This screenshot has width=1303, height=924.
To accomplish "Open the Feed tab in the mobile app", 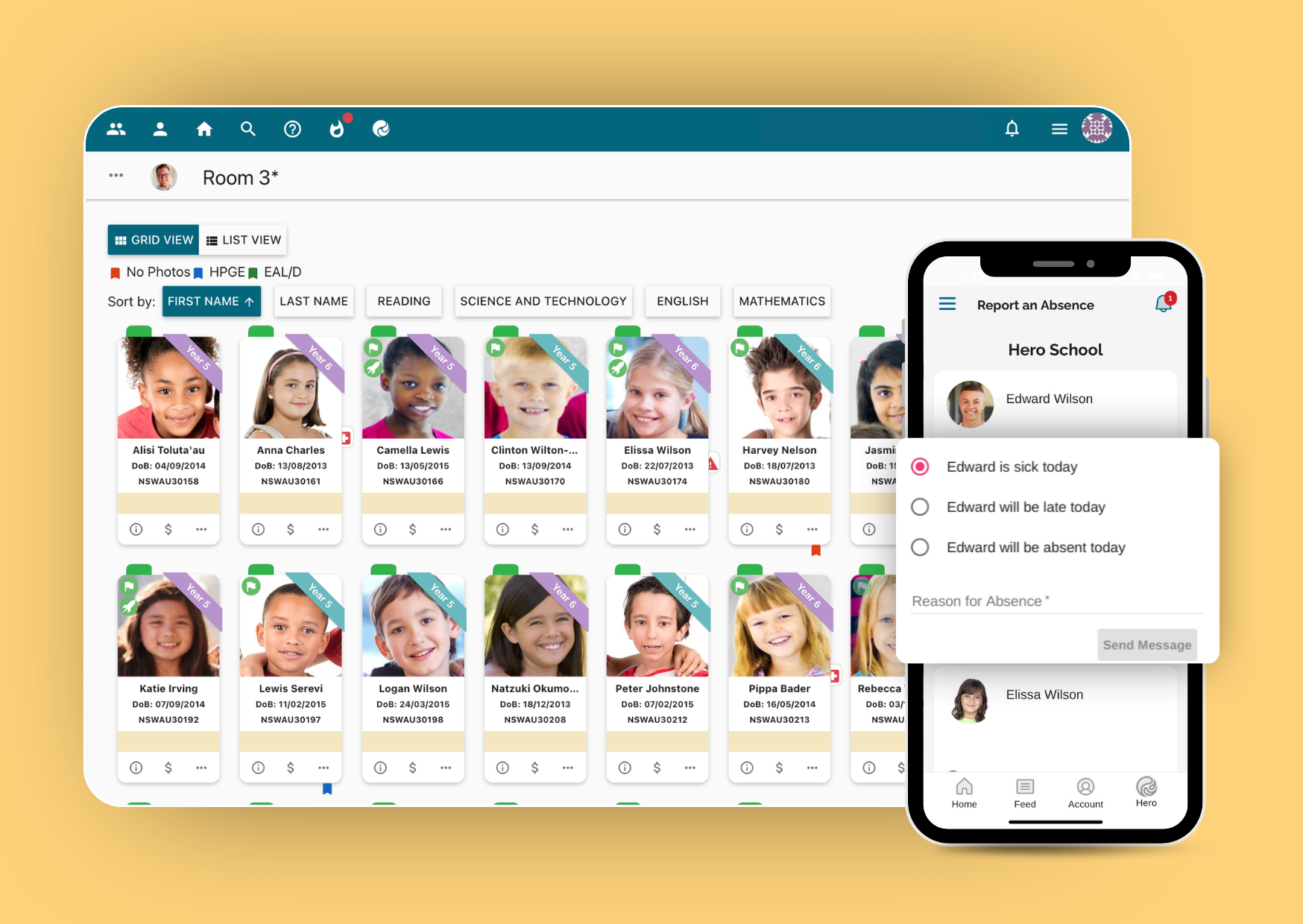I will [x=1024, y=794].
